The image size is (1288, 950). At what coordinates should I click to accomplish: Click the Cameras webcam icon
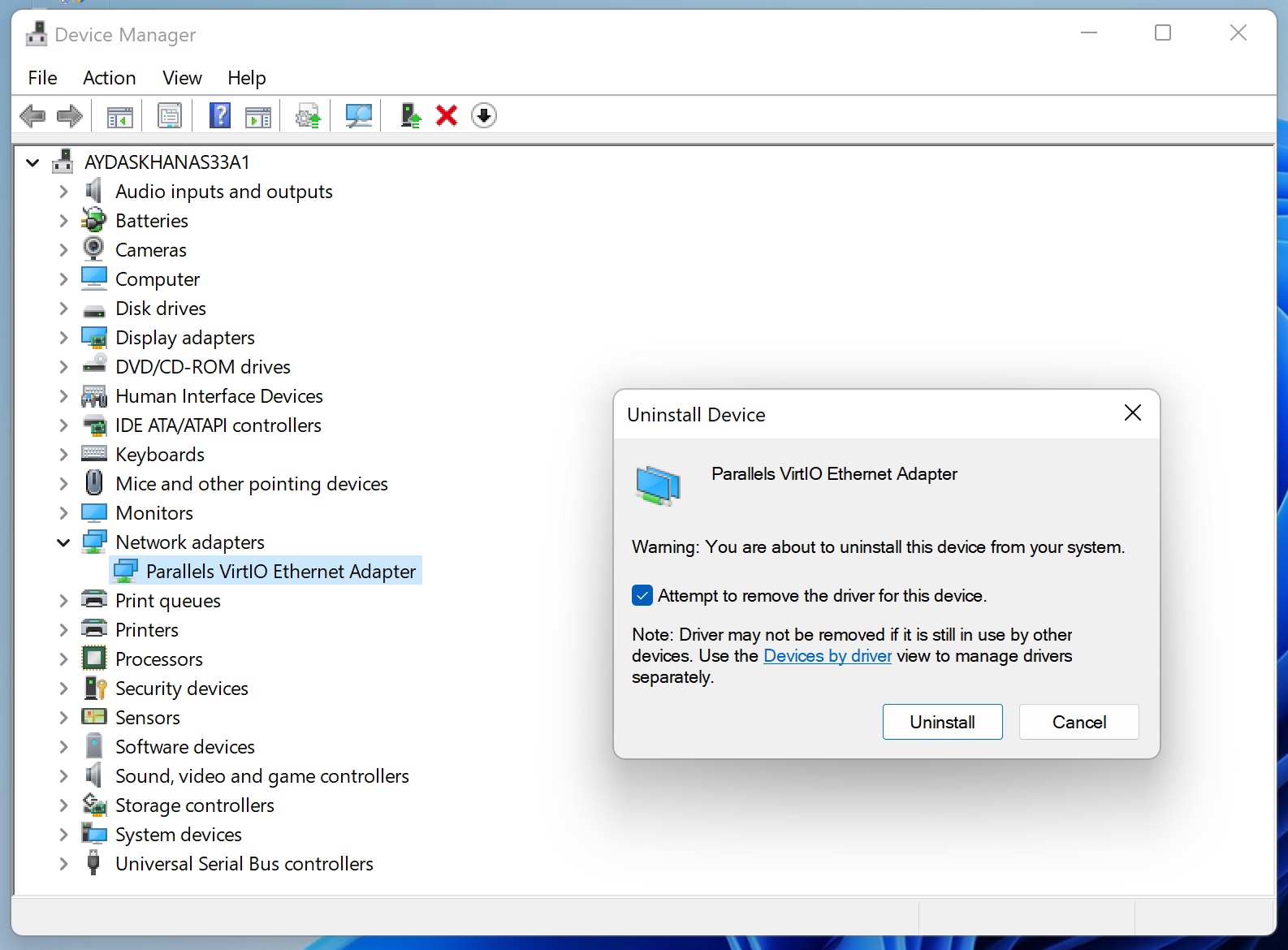94,249
